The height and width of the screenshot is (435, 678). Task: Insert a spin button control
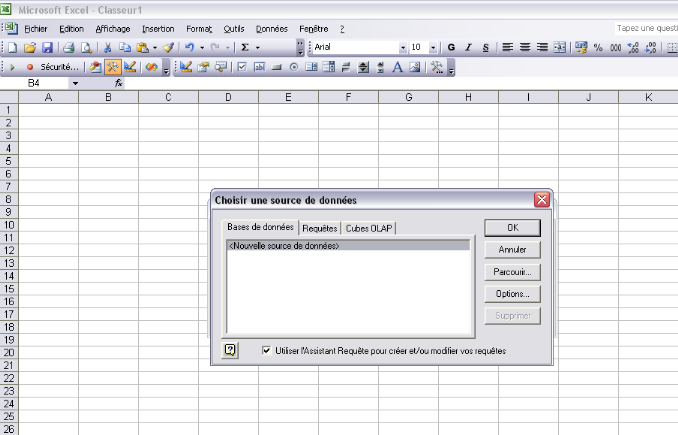(363, 67)
